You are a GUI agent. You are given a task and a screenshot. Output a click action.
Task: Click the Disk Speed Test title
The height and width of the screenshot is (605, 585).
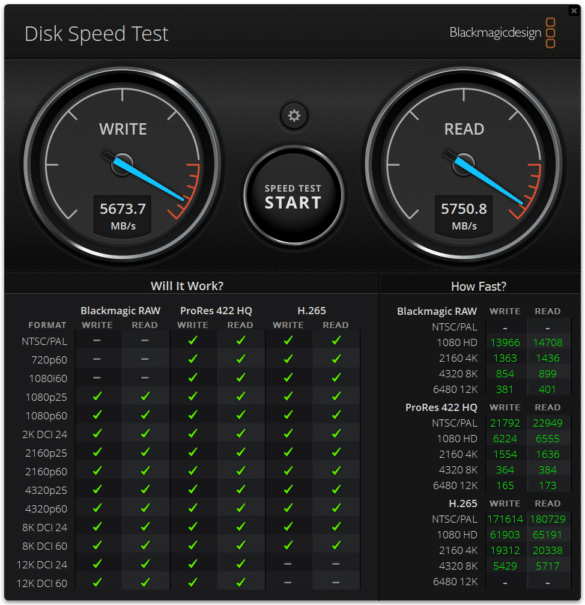coord(96,34)
